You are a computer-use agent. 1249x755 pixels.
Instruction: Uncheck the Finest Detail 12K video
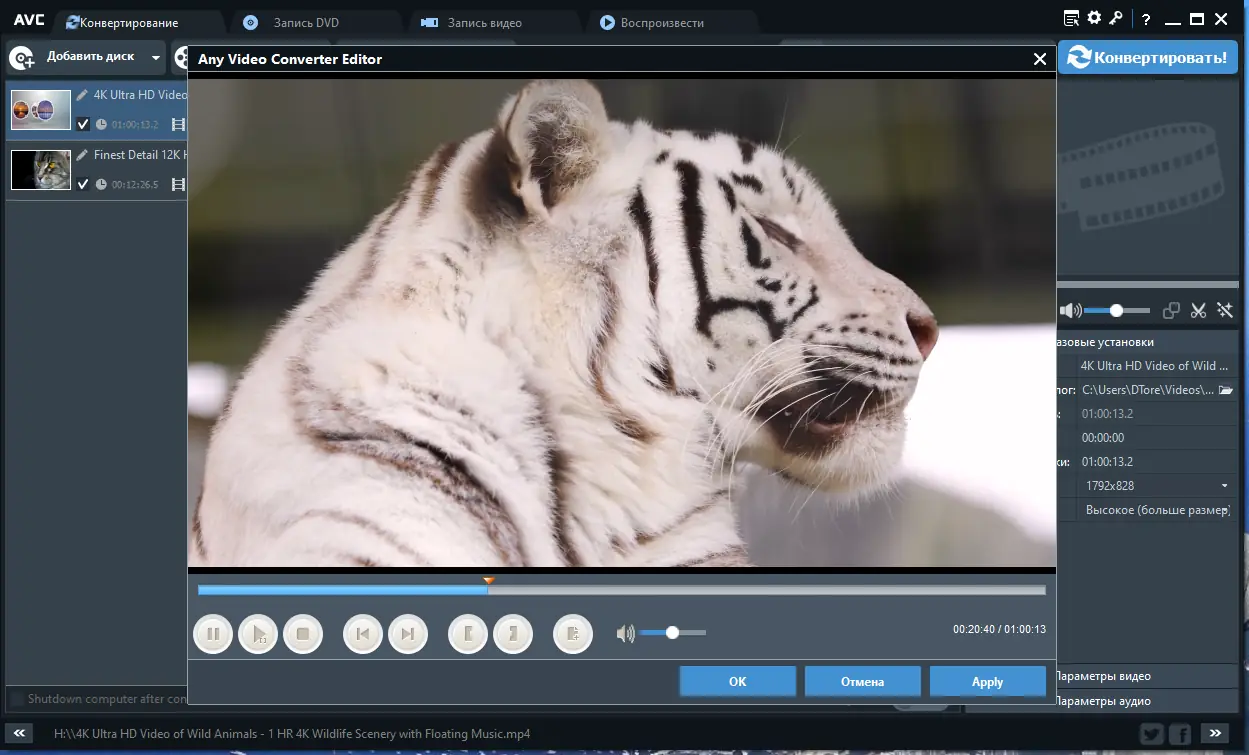point(83,184)
